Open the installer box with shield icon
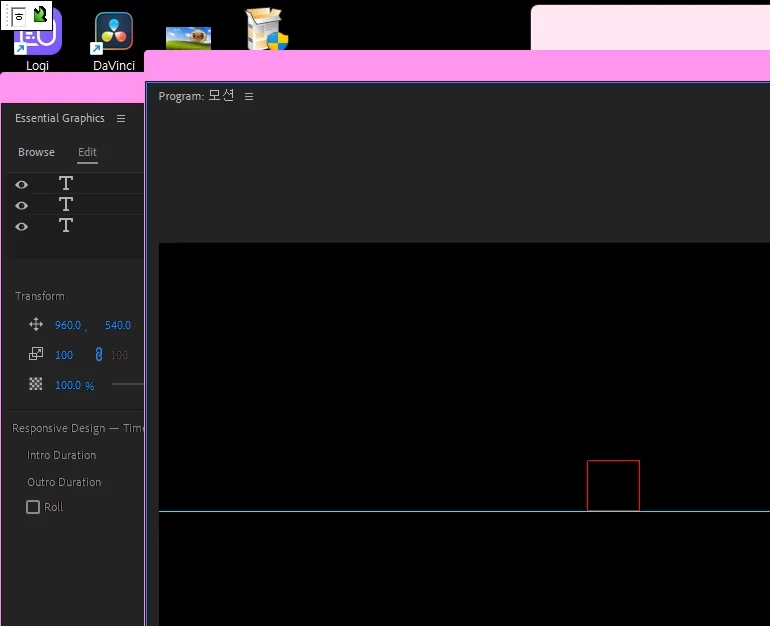 [x=267, y=29]
